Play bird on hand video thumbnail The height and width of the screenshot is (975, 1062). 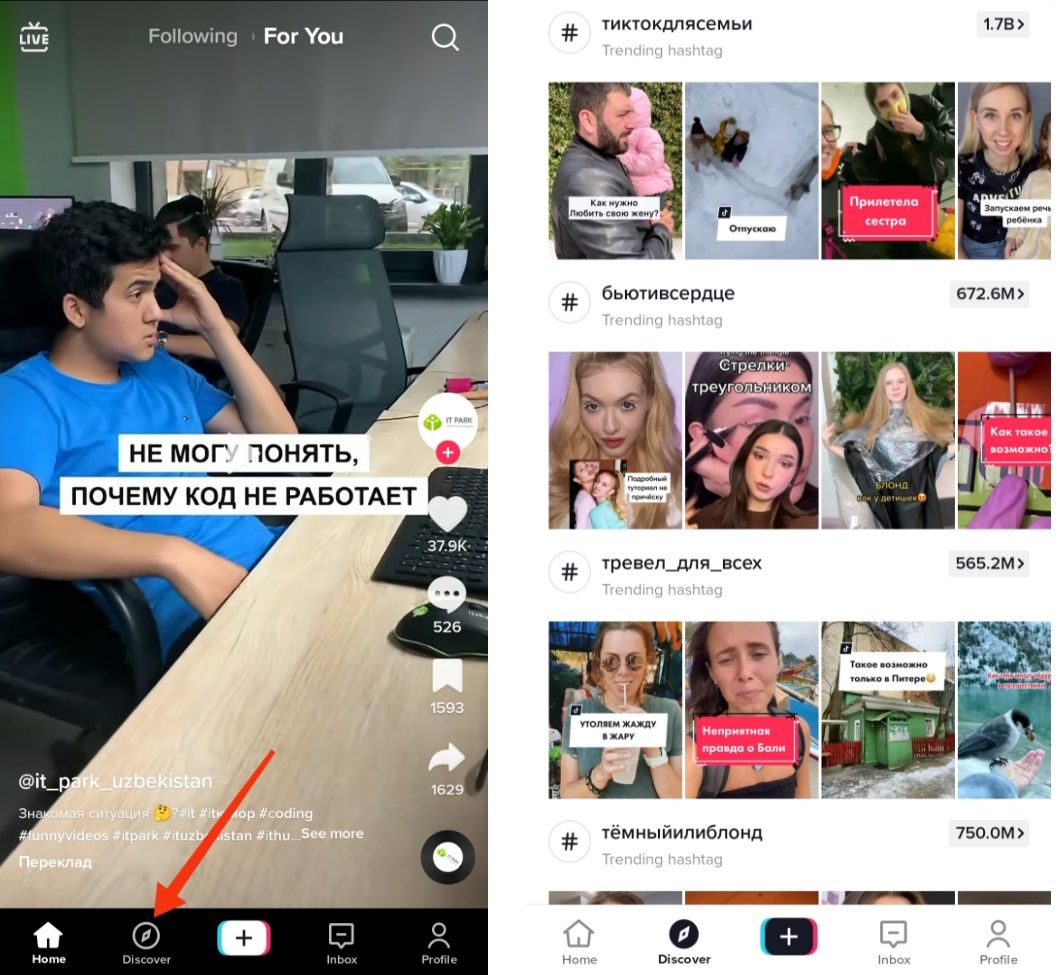(x=1004, y=710)
